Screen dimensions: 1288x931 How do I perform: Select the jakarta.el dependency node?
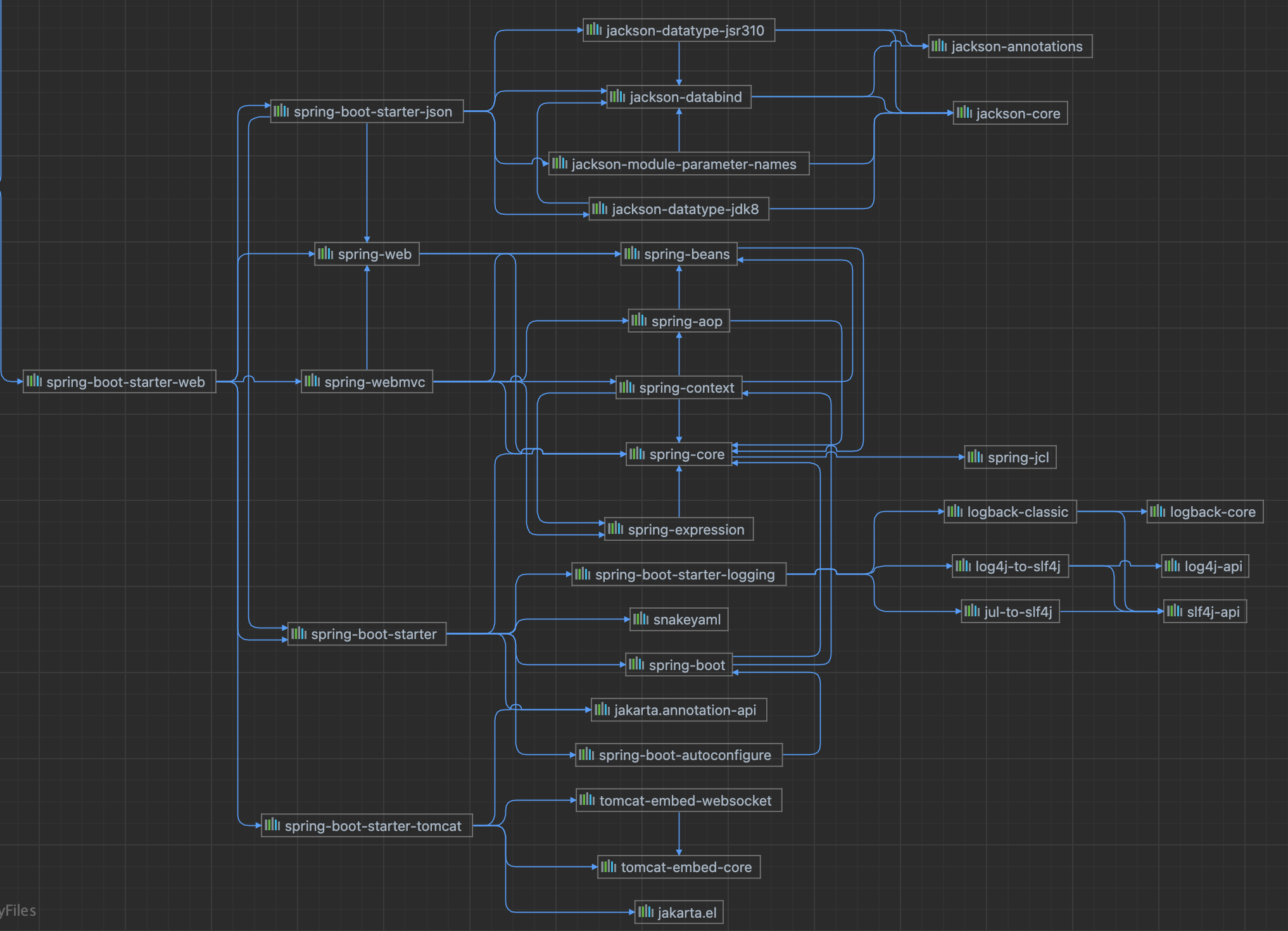click(x=686, y=913)
